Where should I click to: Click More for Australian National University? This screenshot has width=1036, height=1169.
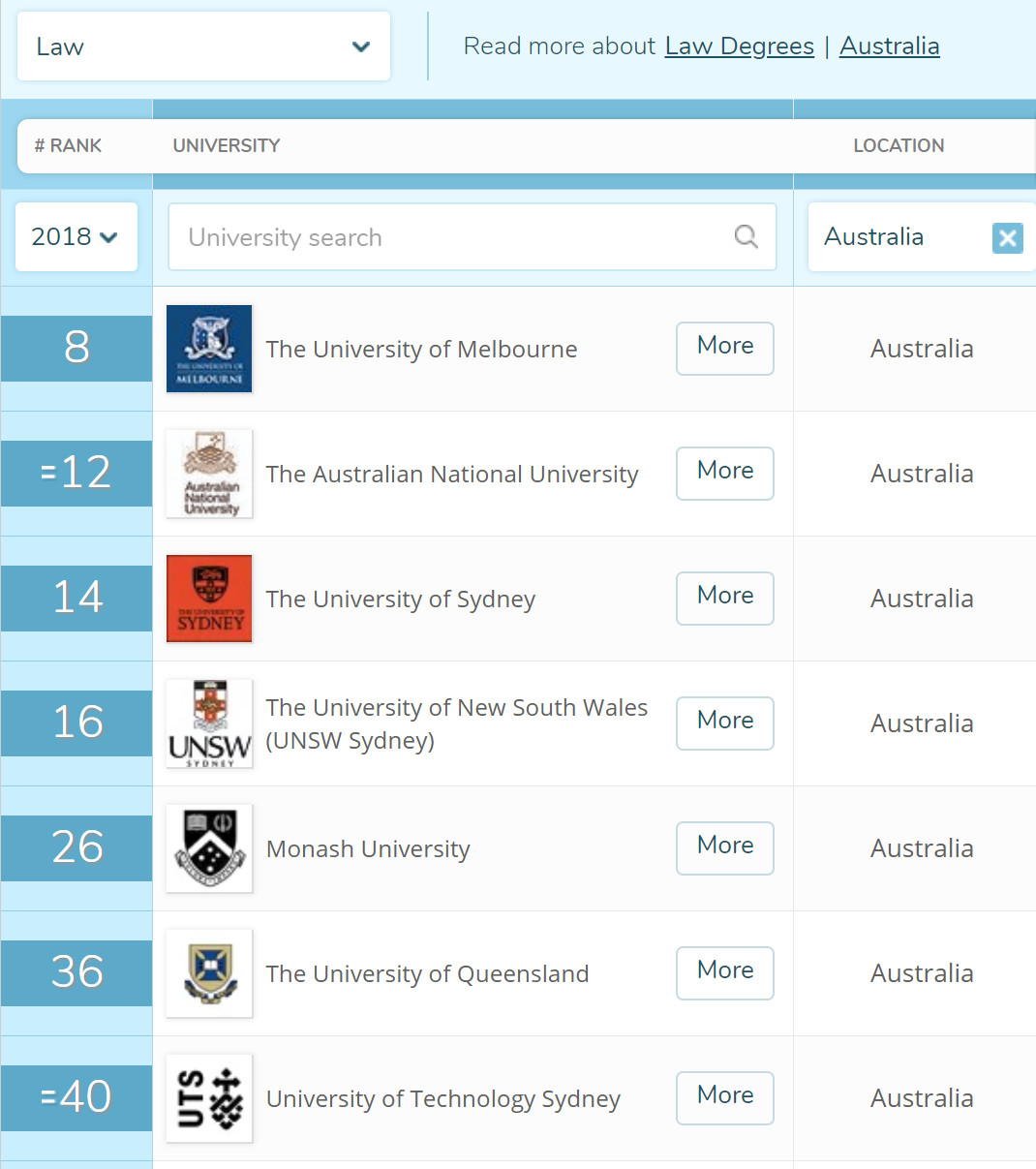coord(725,473)
